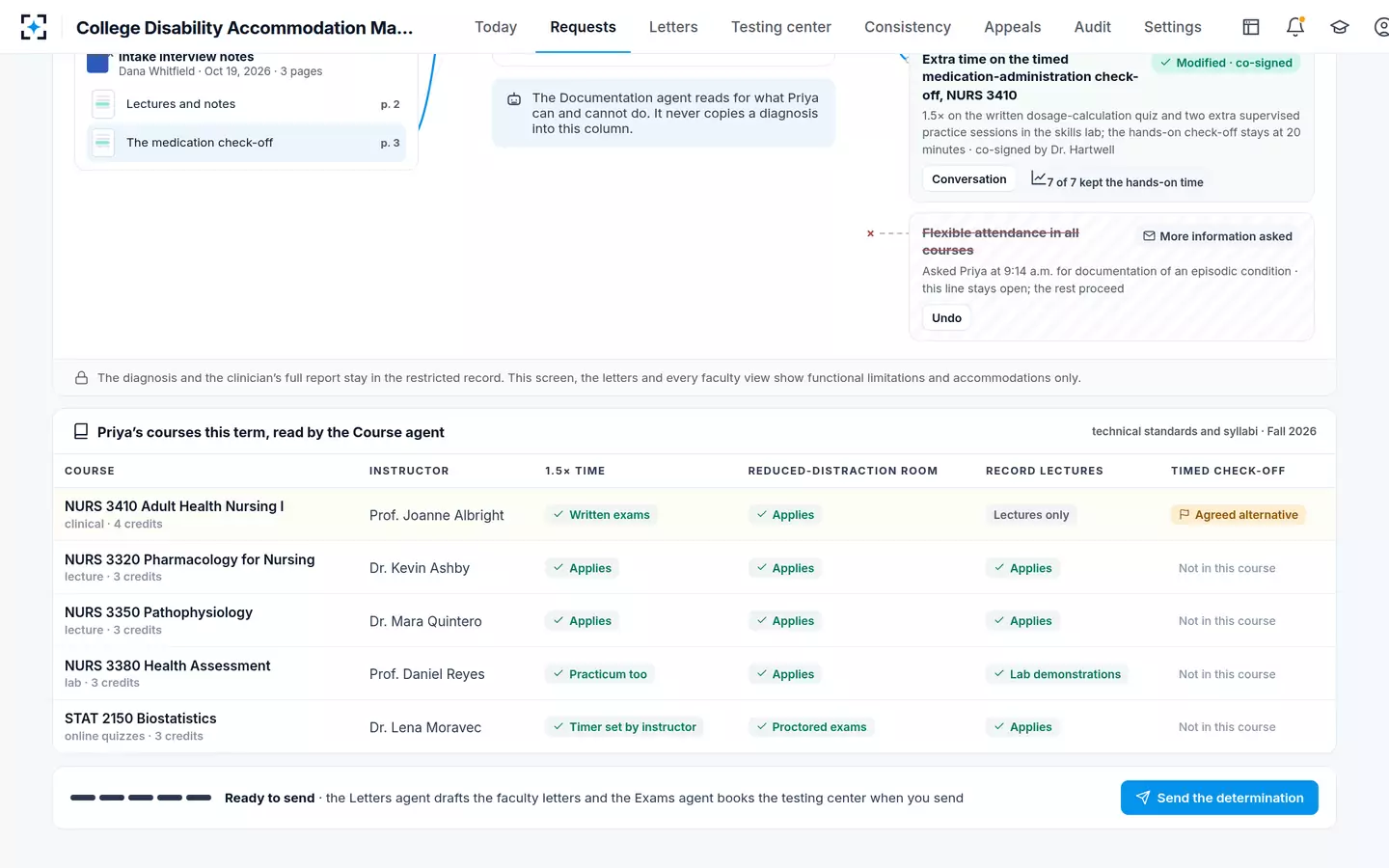Click the Written exams chip for NURS 3410
The height and width of the screenshot is (868, 1389).
pos(601,515)
